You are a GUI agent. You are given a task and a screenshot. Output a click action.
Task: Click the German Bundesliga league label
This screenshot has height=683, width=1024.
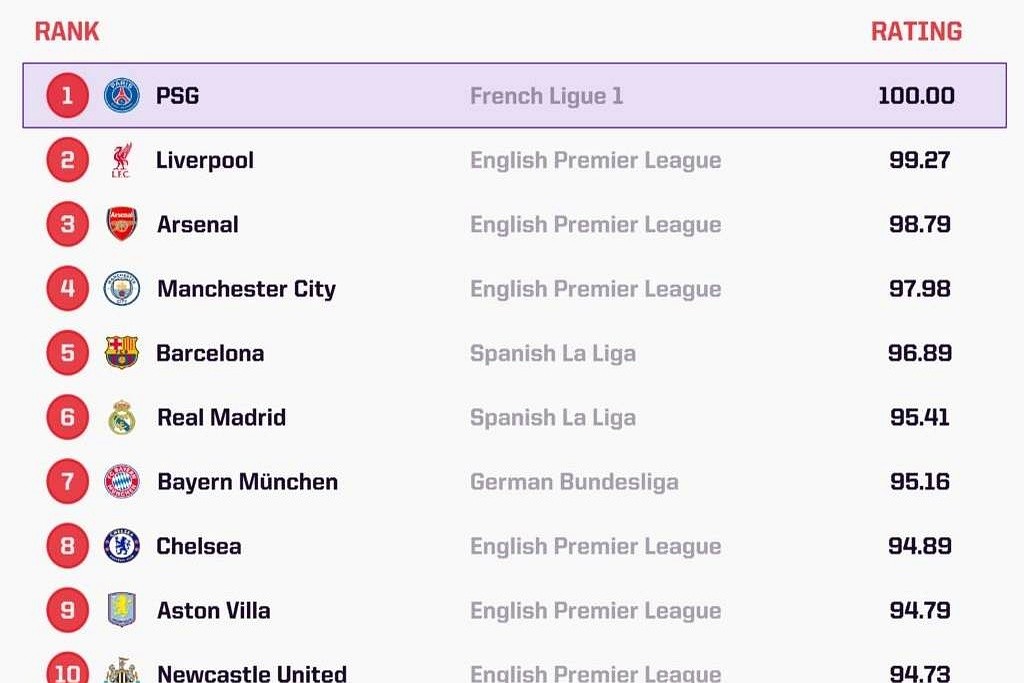(575, 482)
